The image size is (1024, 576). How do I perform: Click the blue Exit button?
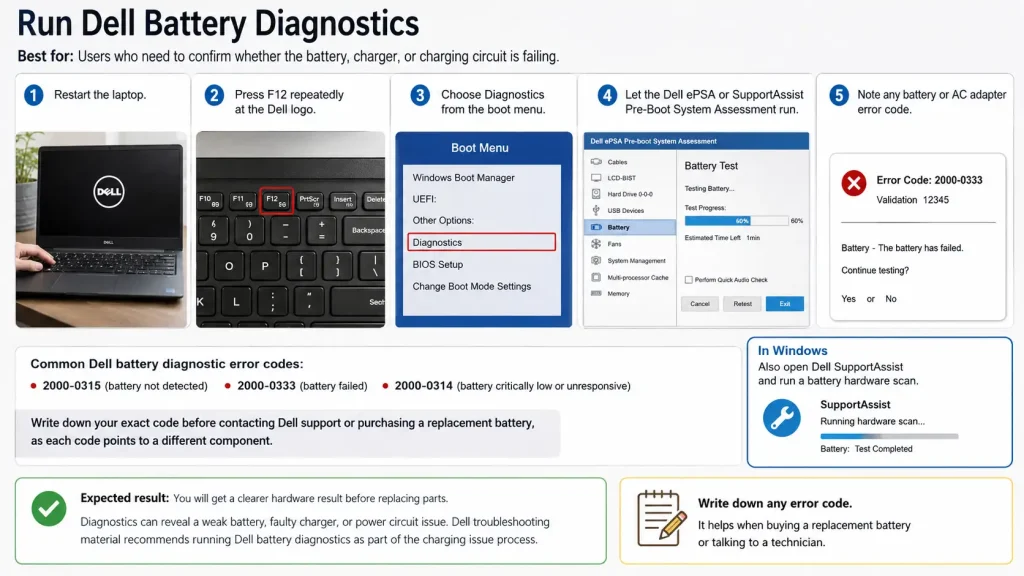click(785, 304)
